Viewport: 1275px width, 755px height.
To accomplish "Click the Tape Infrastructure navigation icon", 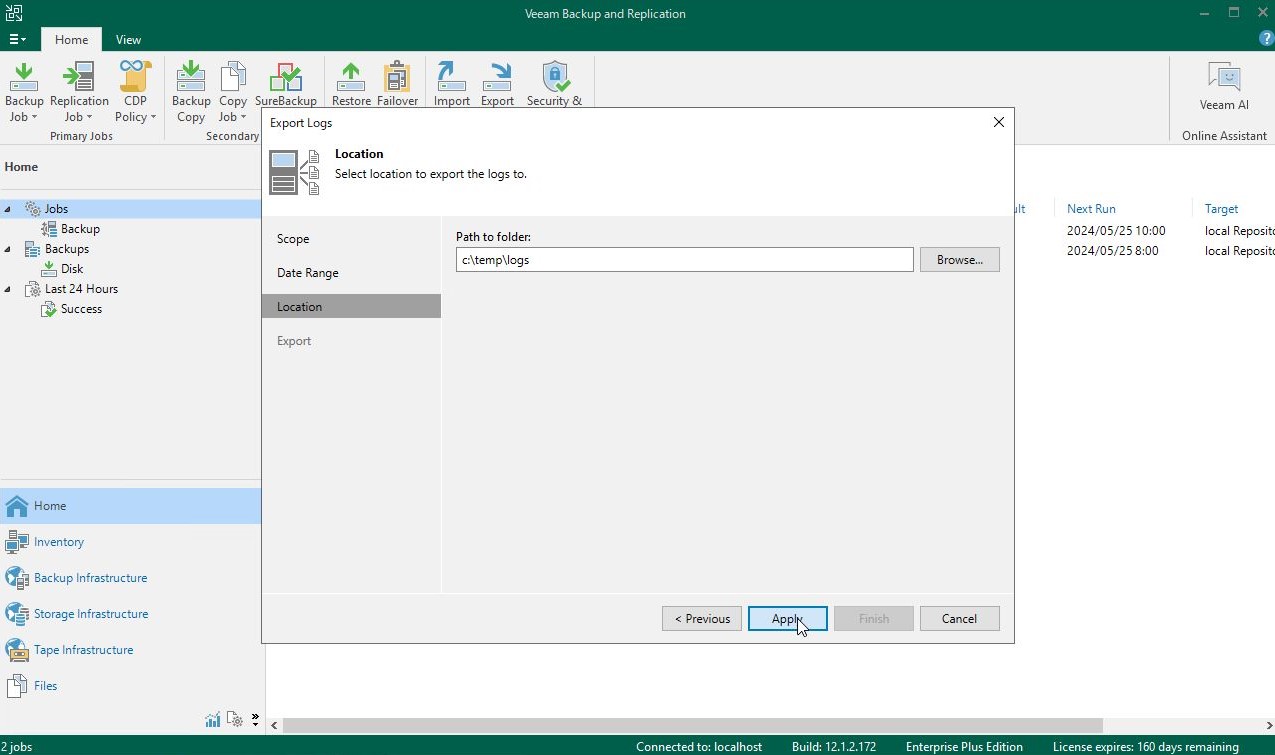I will click(x=17, y=650).
